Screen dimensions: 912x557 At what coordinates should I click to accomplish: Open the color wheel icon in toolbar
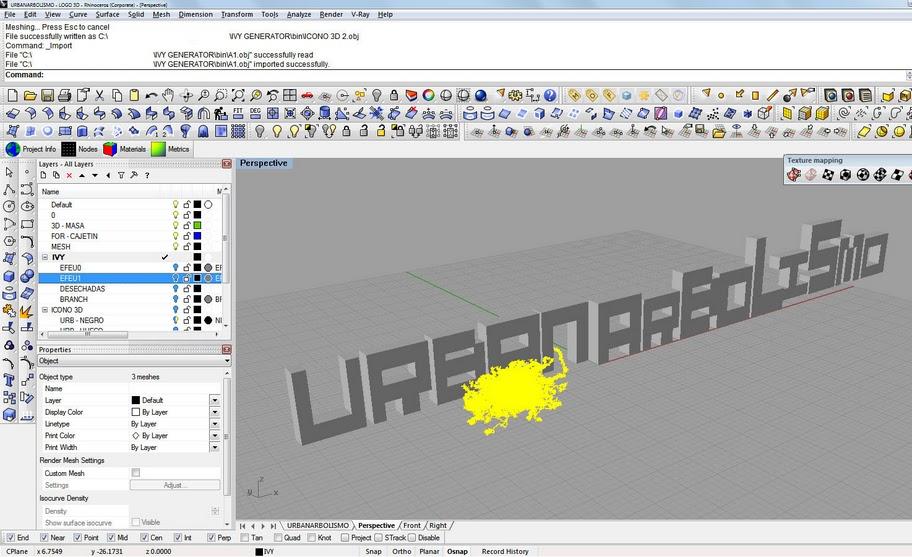point(429,95)
